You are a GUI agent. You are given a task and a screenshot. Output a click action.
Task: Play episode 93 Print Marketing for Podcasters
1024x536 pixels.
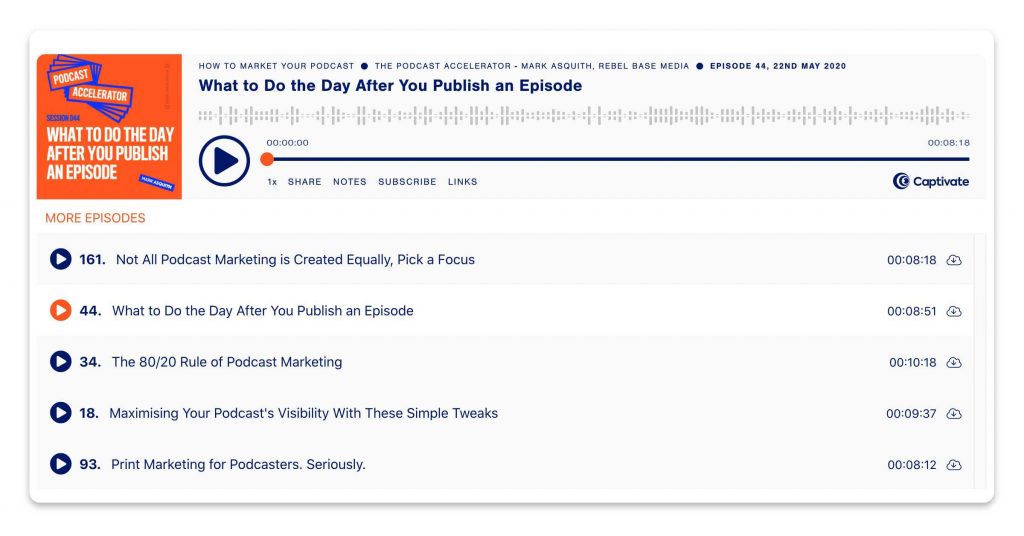pyautogui.click(x=61, y=464)
